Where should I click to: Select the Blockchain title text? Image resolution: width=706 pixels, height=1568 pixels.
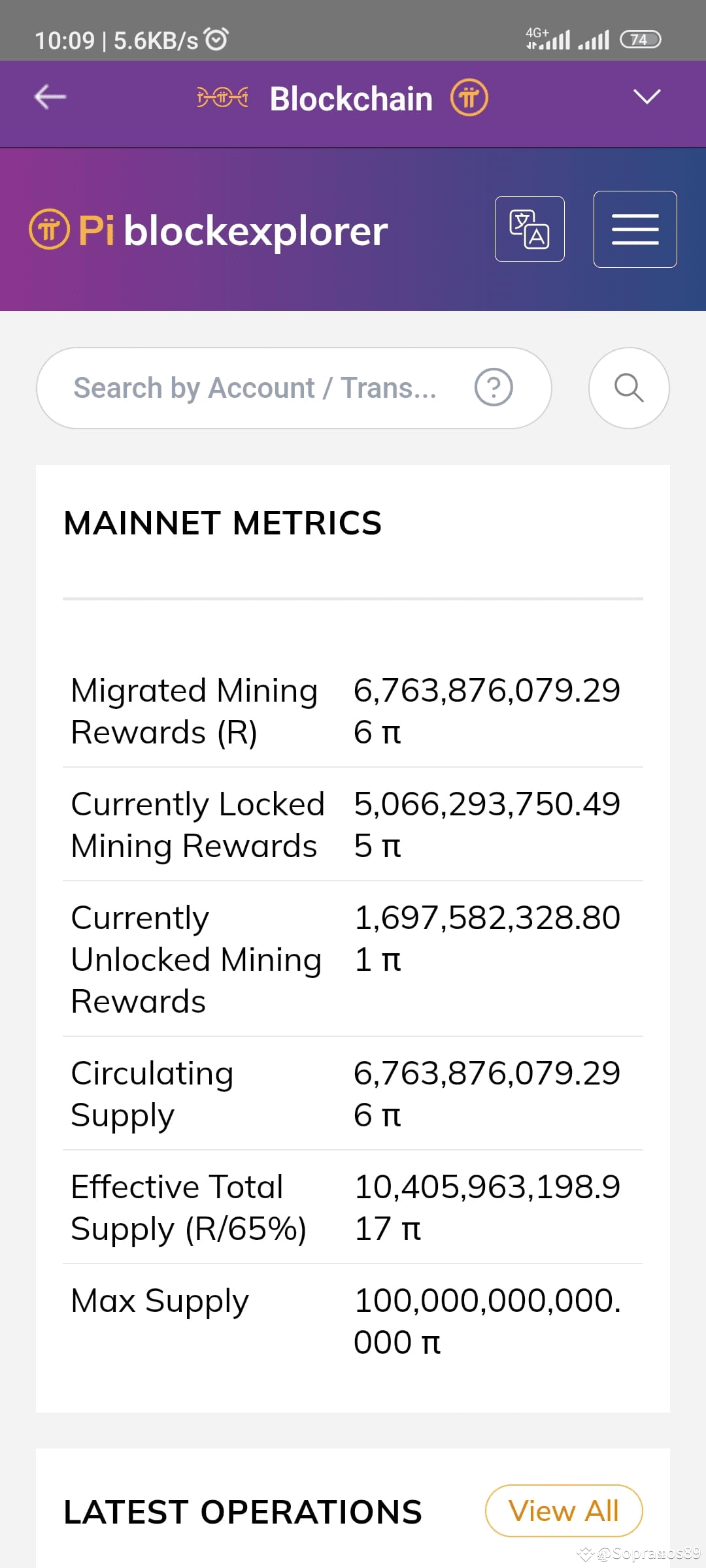coord(351,99)
